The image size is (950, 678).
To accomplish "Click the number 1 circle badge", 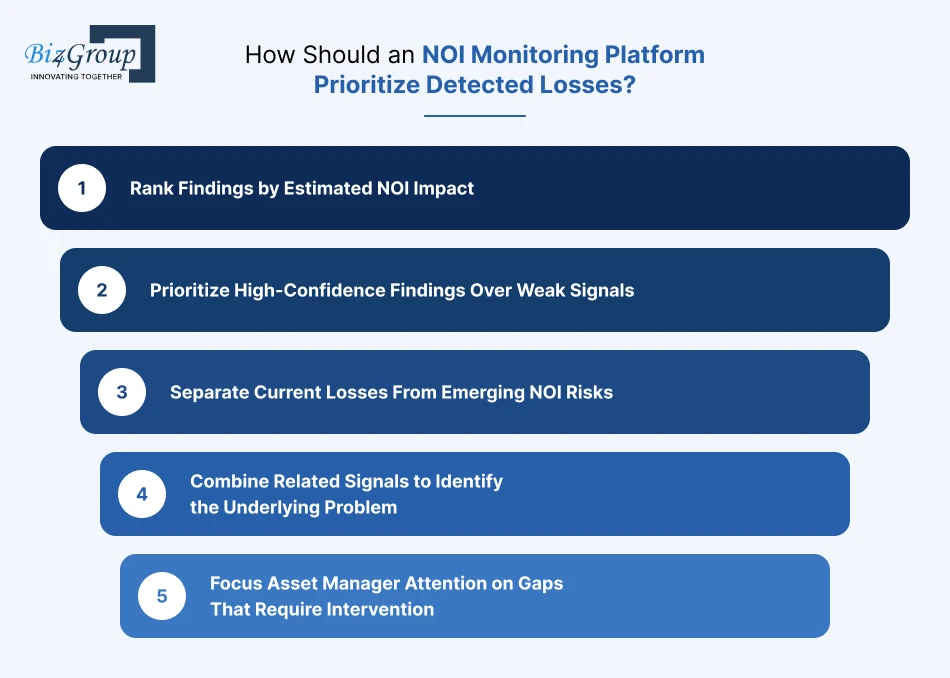I will click(82, 188).
